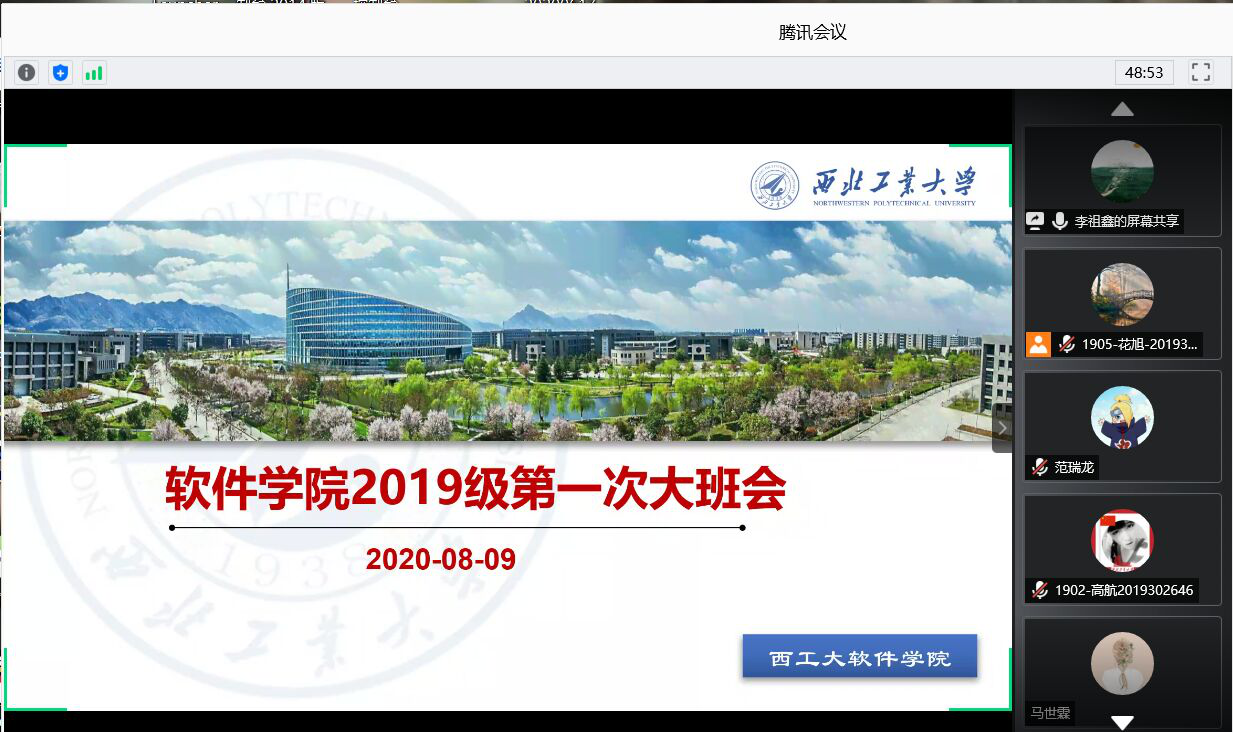Collapse participant sidebar with chevron handle
Image resolution: width=1233 pixels, height=732 pixels.
pos(1002,427)
